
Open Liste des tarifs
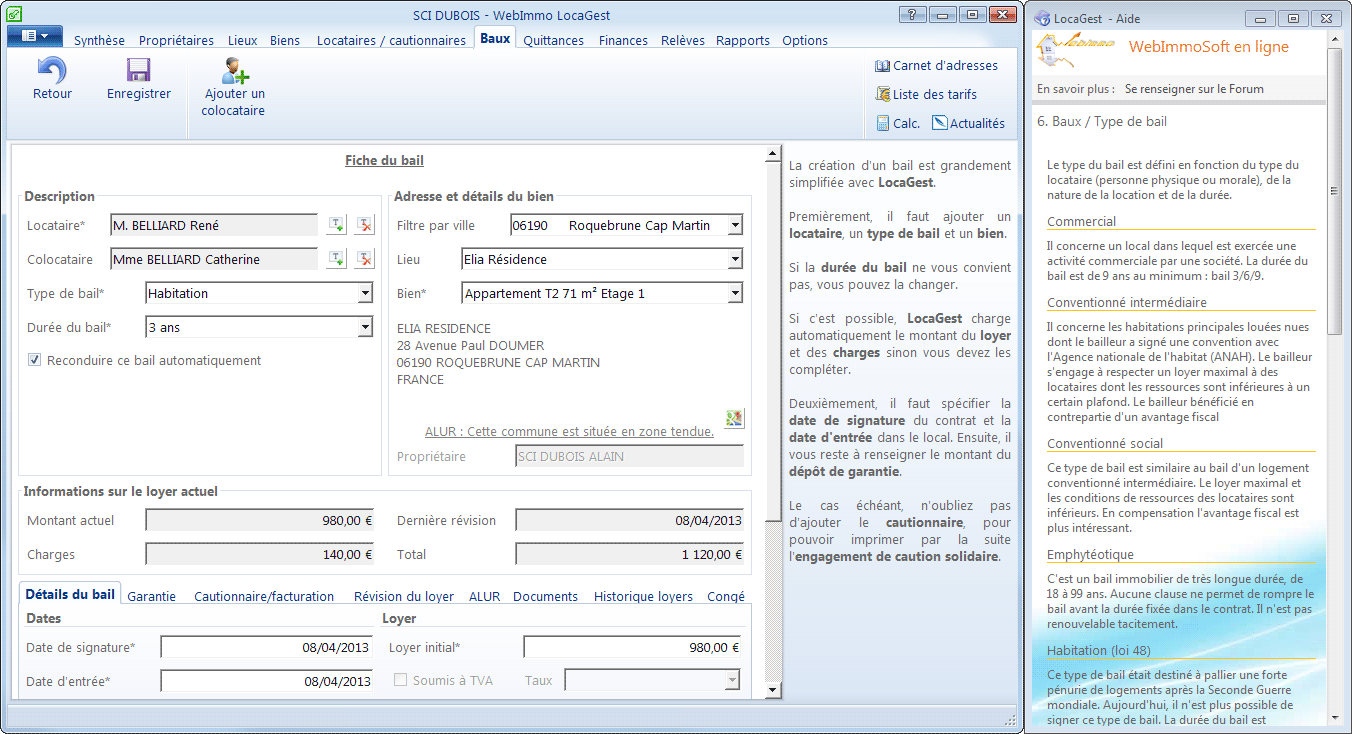(926, 95)
